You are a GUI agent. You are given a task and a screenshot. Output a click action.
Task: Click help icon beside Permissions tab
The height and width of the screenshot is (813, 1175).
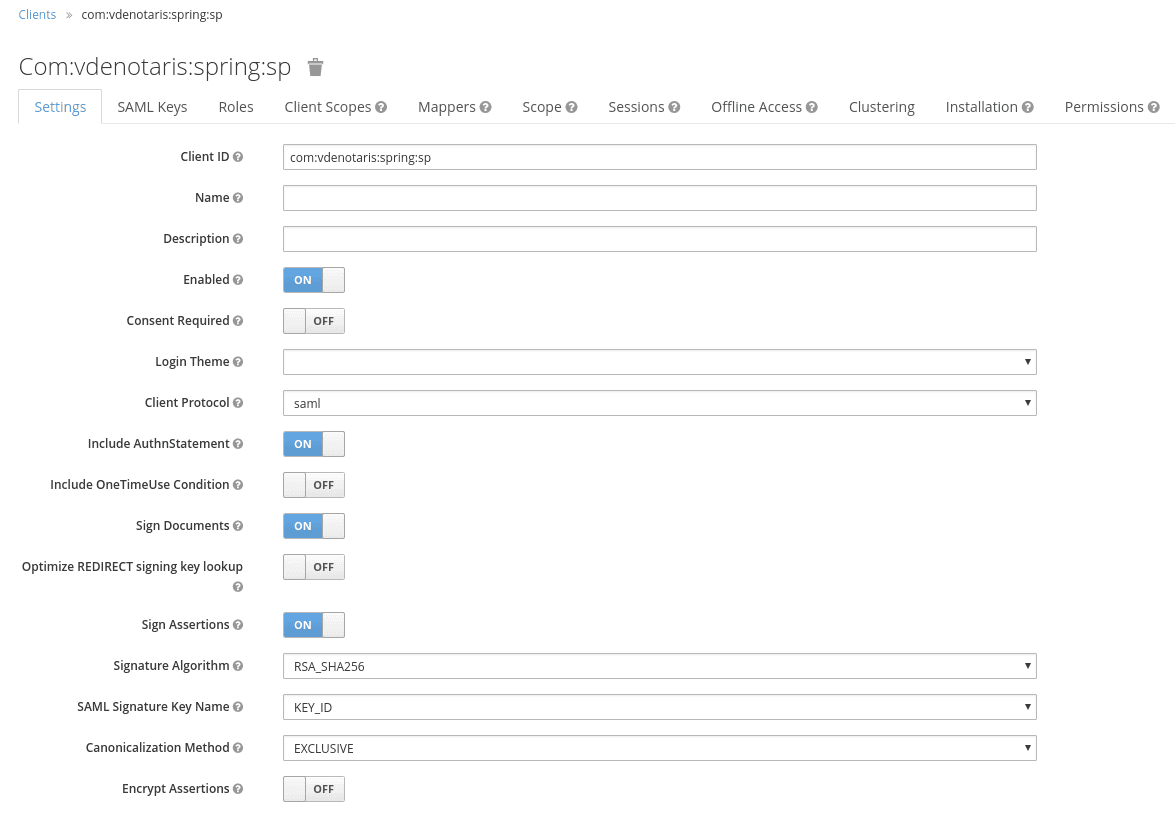click(x=1153, y=107)
